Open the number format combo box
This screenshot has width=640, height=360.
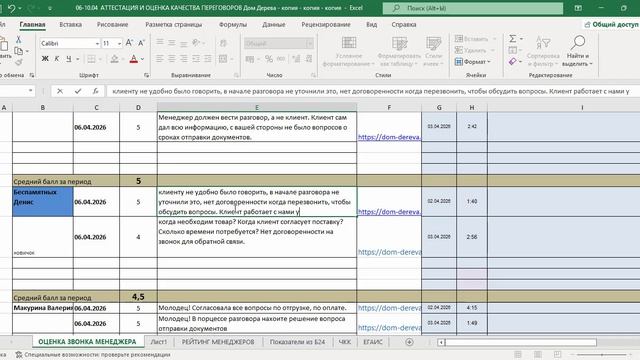point(279,43)
